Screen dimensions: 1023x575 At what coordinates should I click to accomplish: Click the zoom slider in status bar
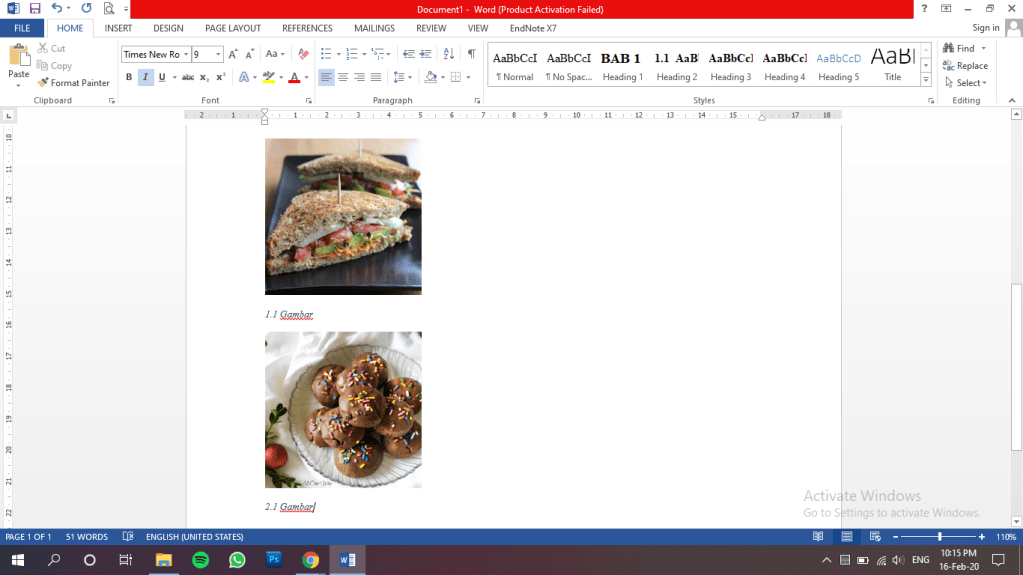pos(938,538)
